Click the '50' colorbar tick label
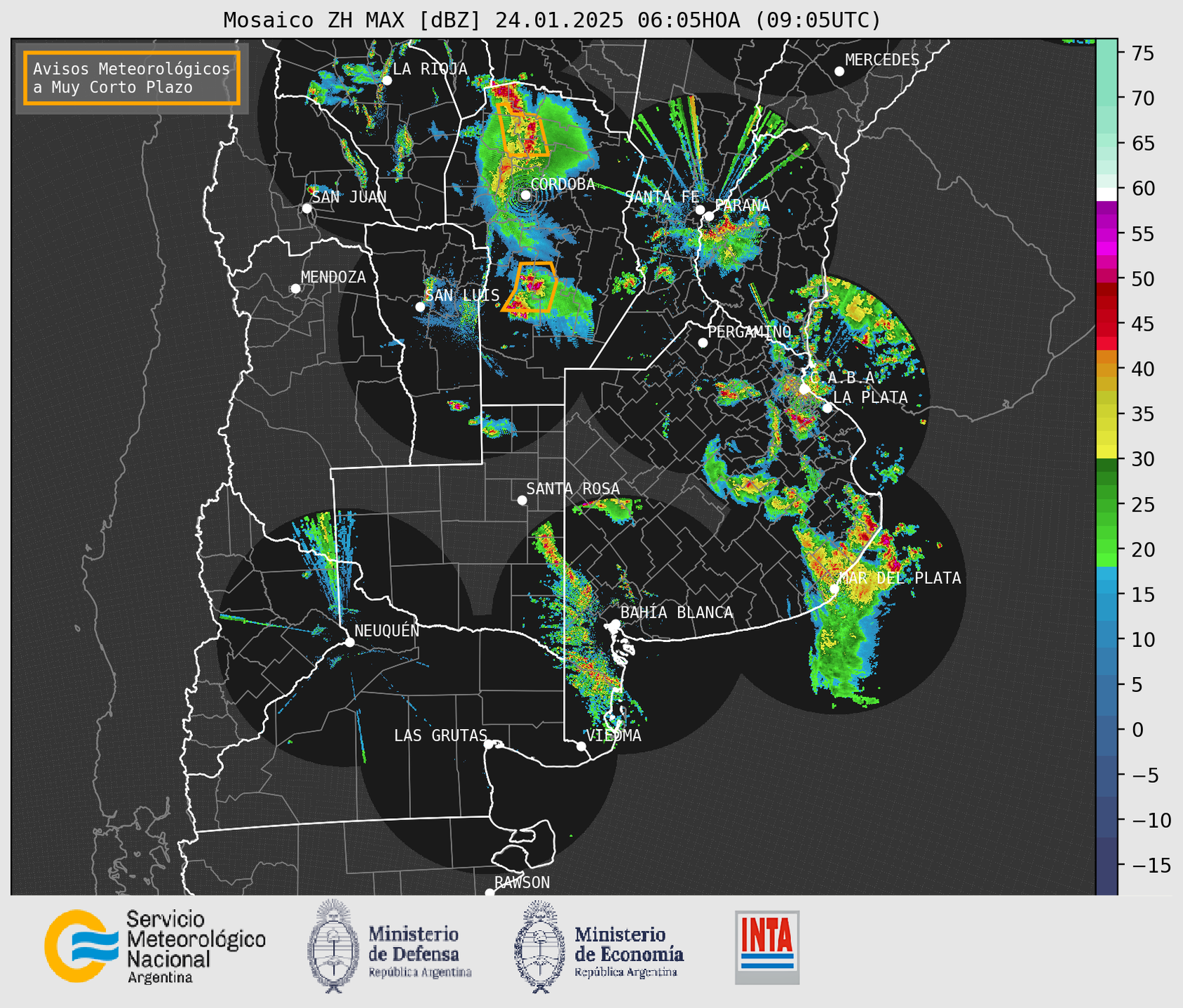Image resolution: width=1183 pixels, height=1008 pixels. pyautogui.click(x=1142, y=279)
